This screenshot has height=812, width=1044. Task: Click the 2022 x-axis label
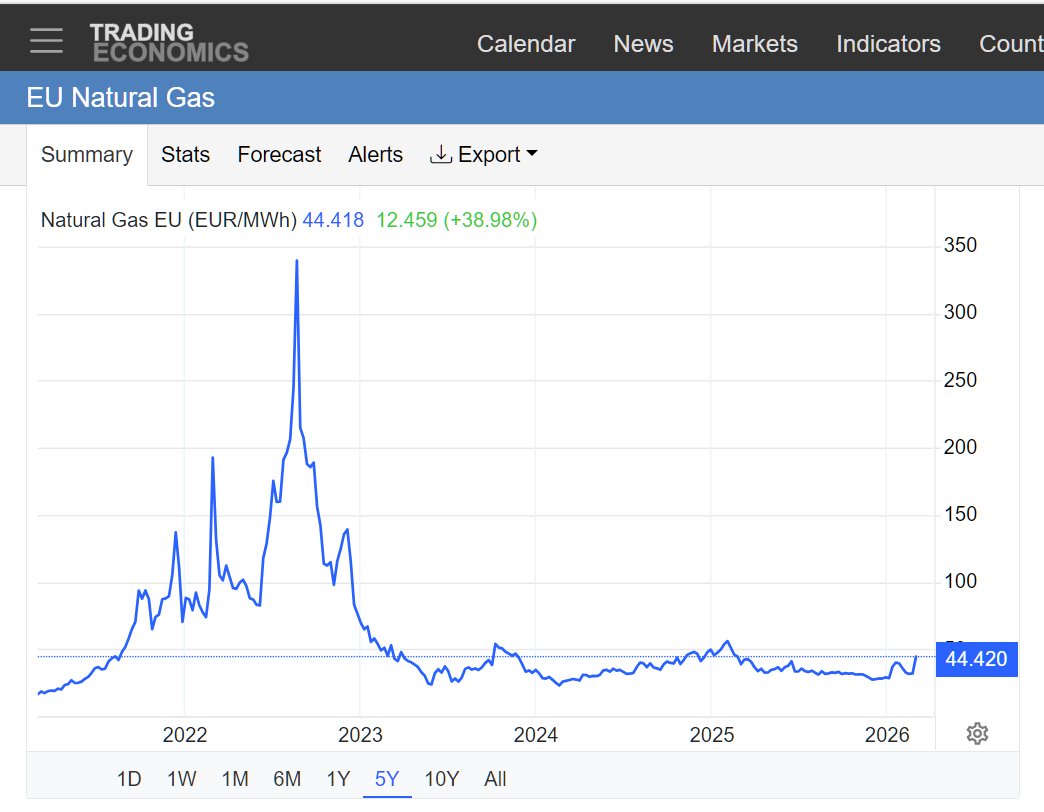(184, 734)
